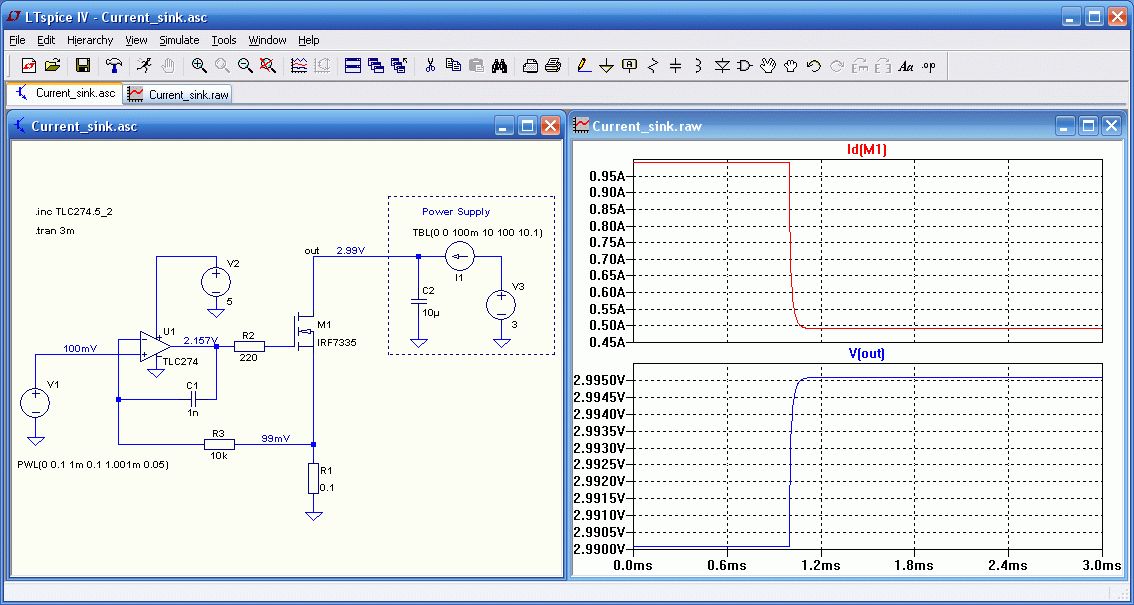This screenshot has height=605, width=1134.
Task: Tile windows horizontally using the toolbar icon
Action: [x=352, y=66]
